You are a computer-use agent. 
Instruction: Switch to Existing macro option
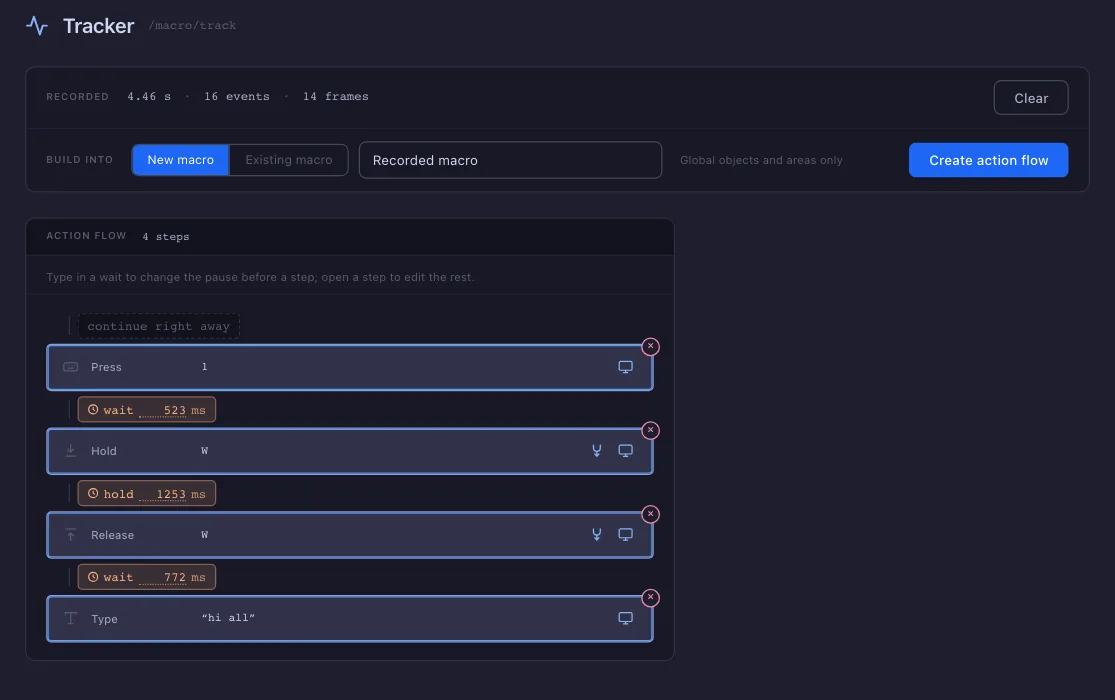click(289, 160)
